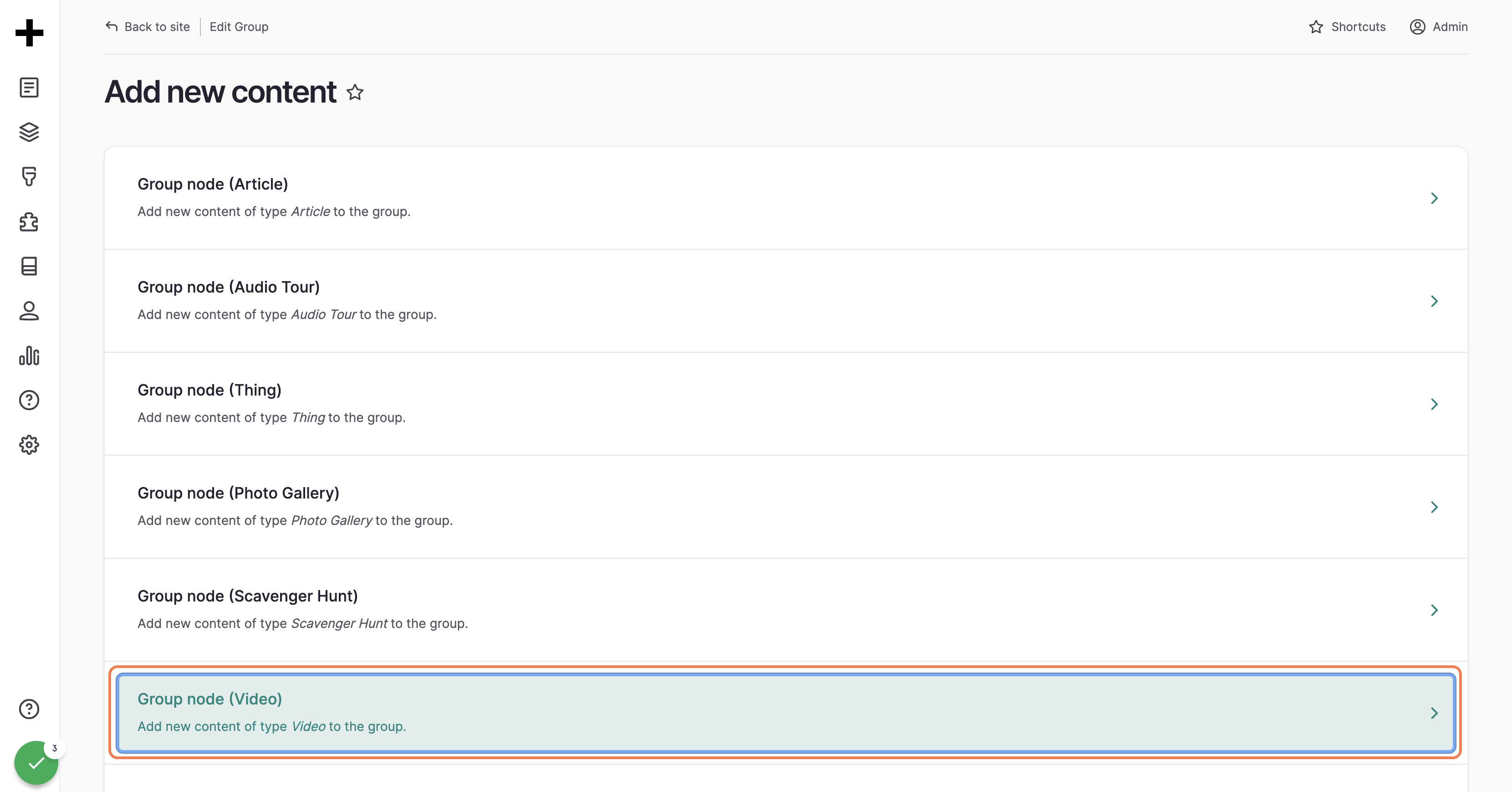
Task: Click chevron on Group node (Article) row
Action: 1435,198
